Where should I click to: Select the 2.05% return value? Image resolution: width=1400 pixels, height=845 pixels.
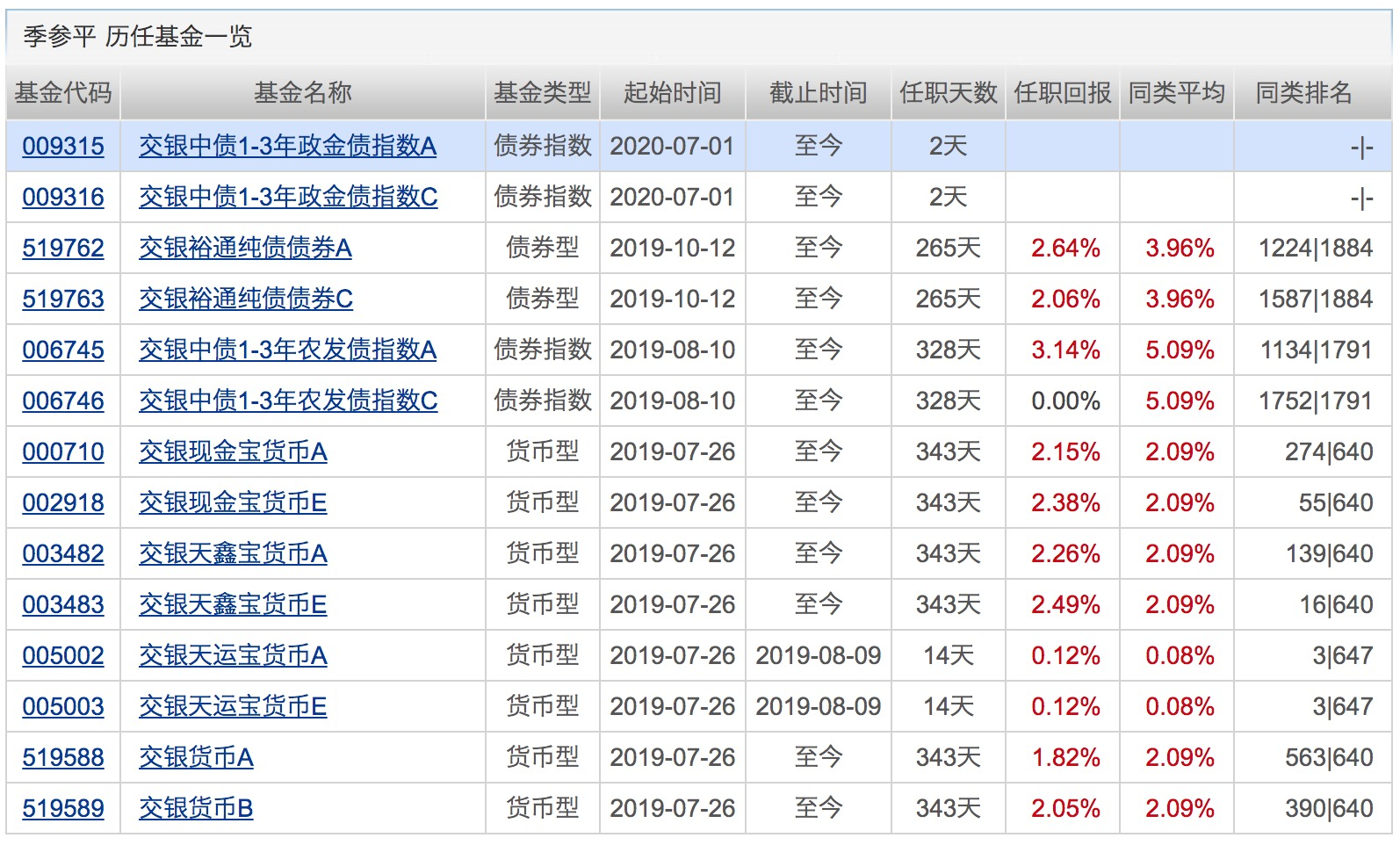1065,808
